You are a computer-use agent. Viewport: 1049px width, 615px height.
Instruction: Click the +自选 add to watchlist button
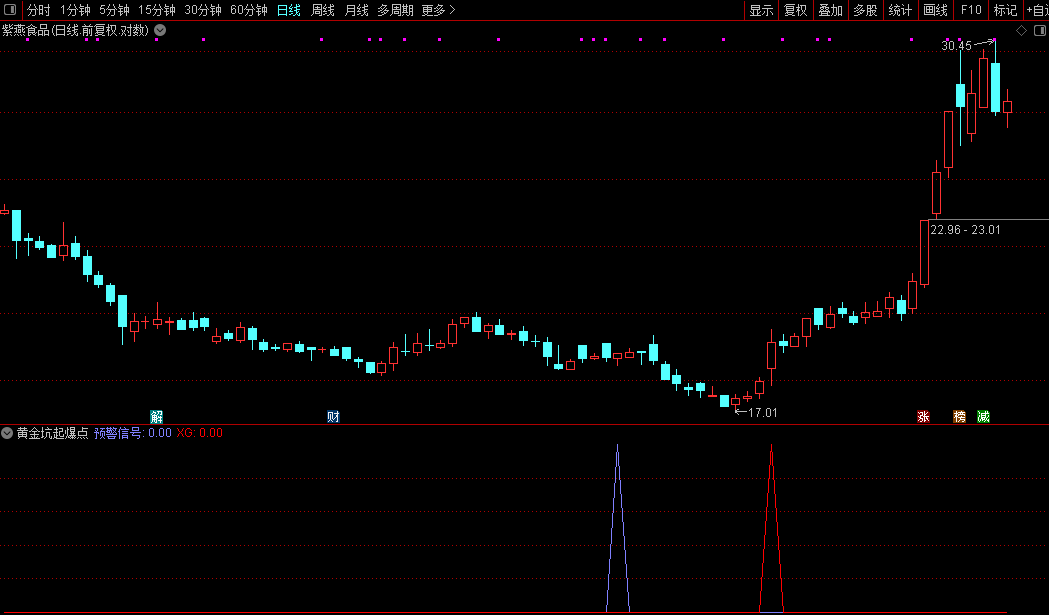[1037, 10]
